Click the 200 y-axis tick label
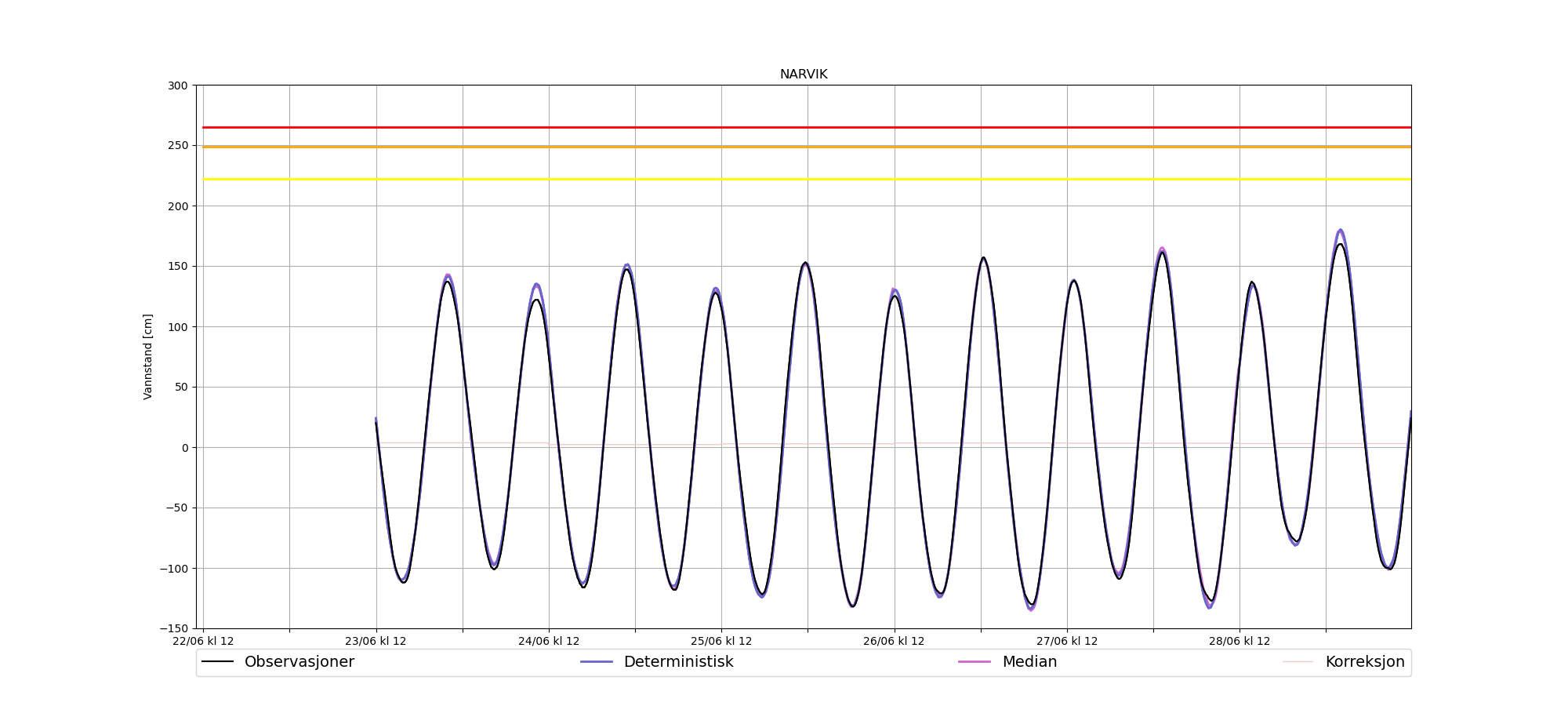Viewport: 1568px width, 706px height. (x=179, y=206)
